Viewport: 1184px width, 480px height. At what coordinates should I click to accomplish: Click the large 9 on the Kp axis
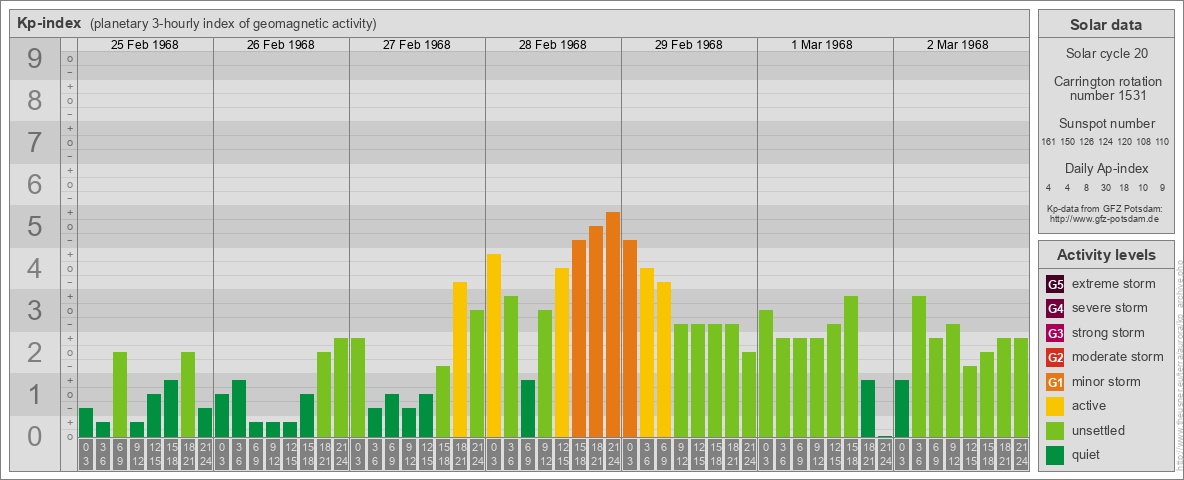35,59
